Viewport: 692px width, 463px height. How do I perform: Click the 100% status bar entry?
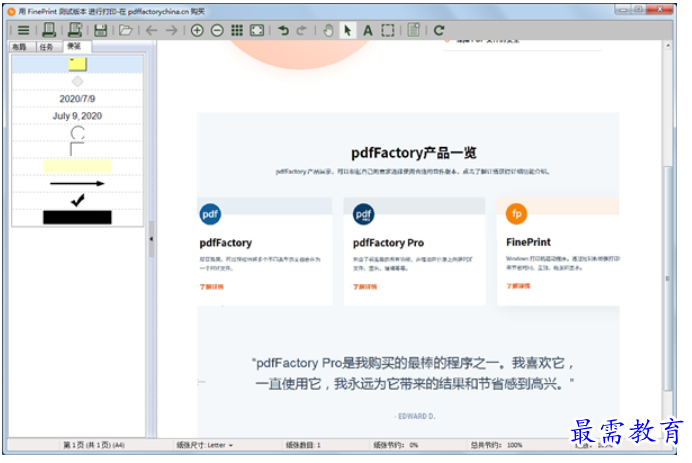(496, 445)
